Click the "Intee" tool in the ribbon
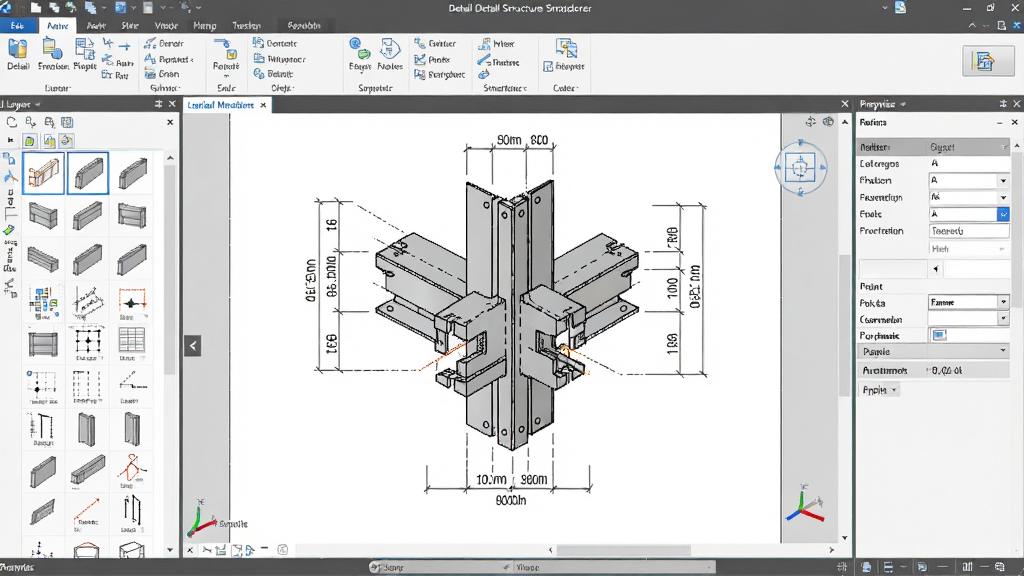This screenshot has height=576, width=1024. (497, 44)
